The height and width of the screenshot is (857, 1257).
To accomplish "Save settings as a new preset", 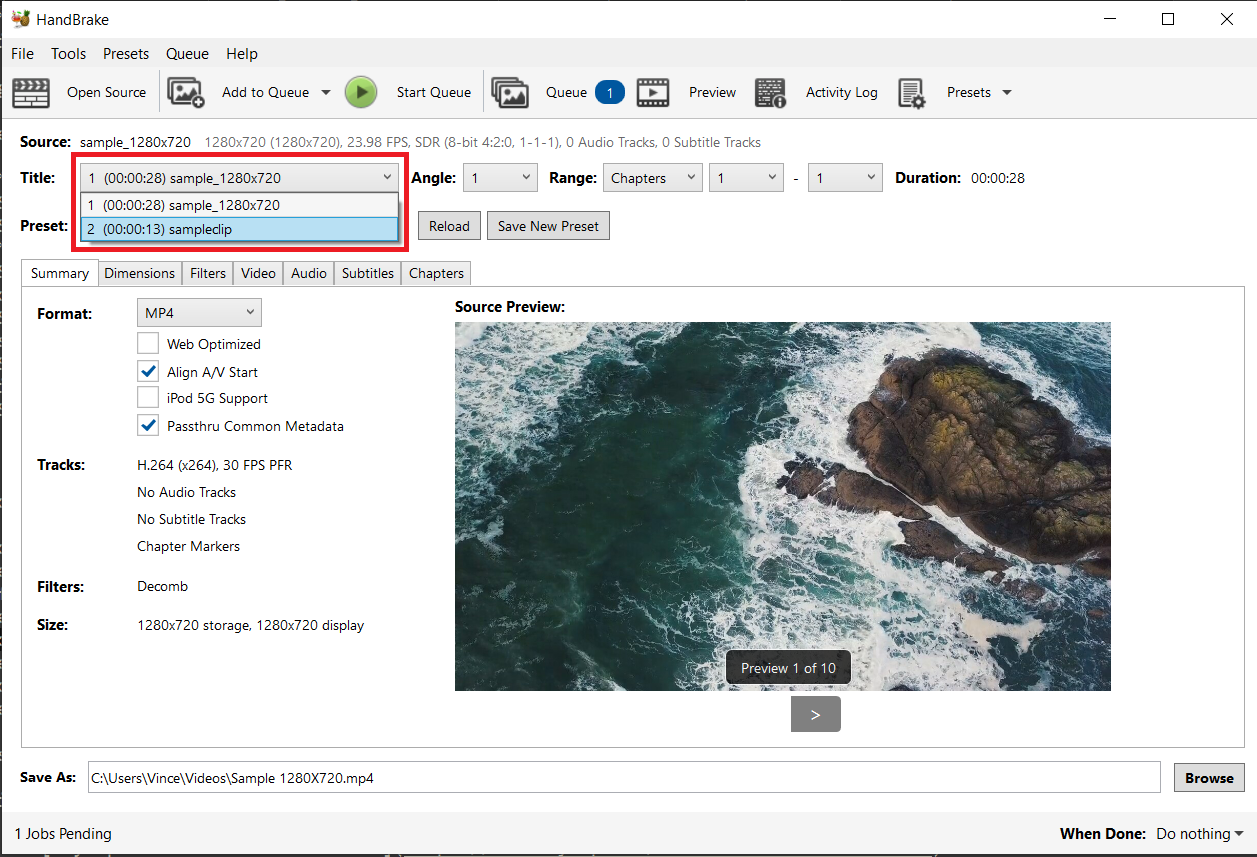I will point(548,225).
